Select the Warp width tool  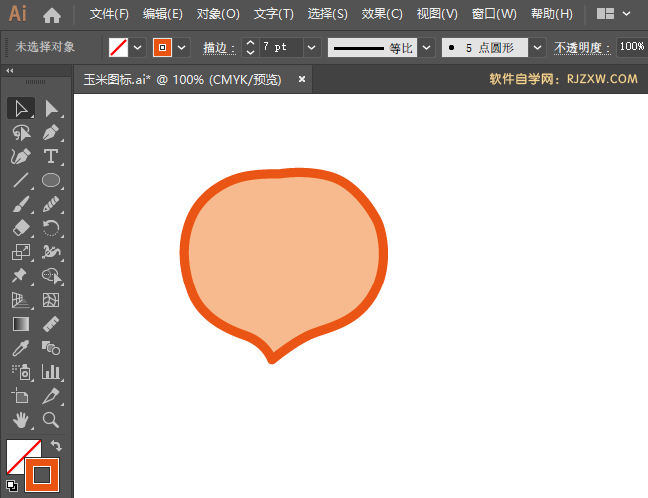click(x=51, y=252)
